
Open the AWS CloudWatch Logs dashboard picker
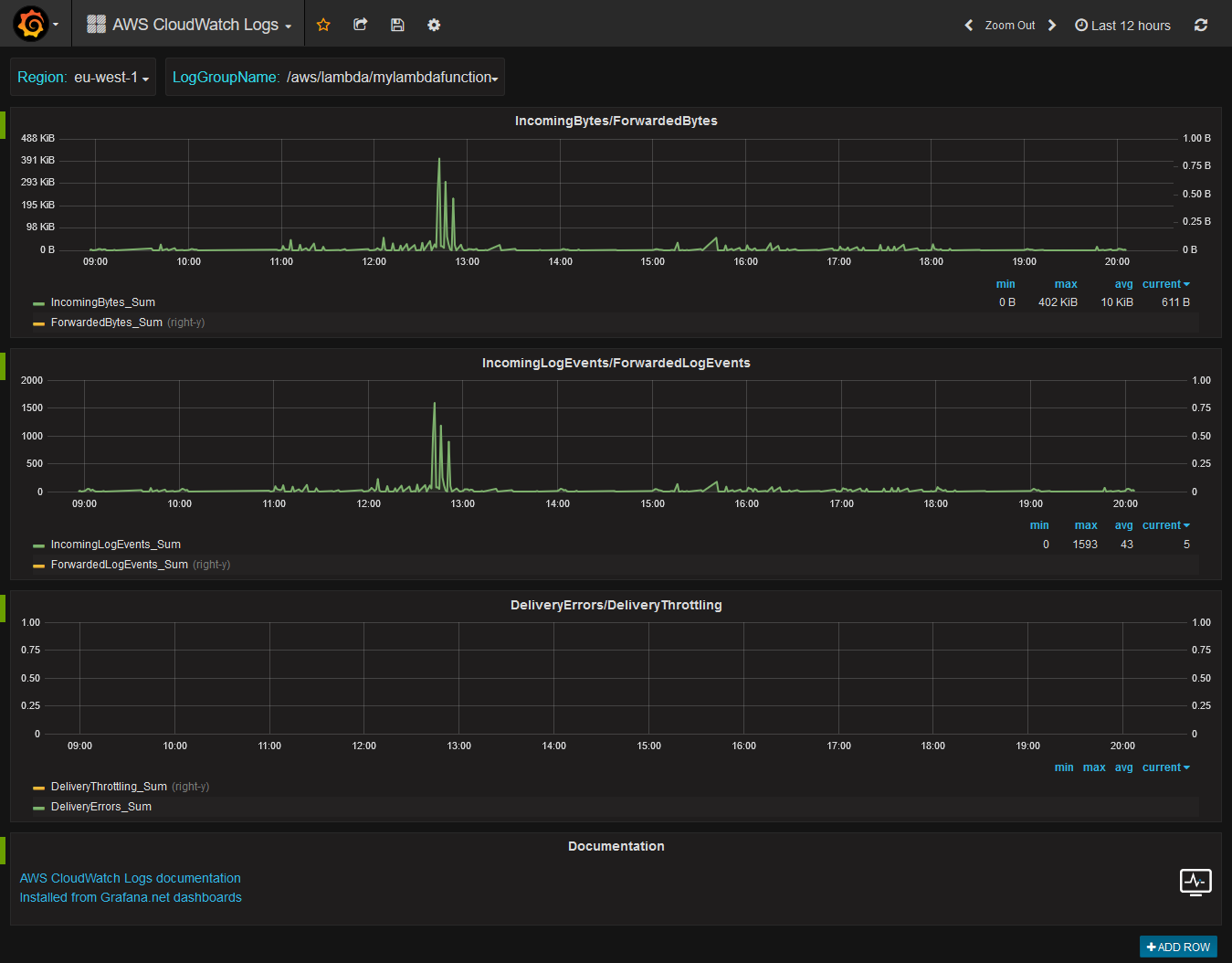[189, 25]
